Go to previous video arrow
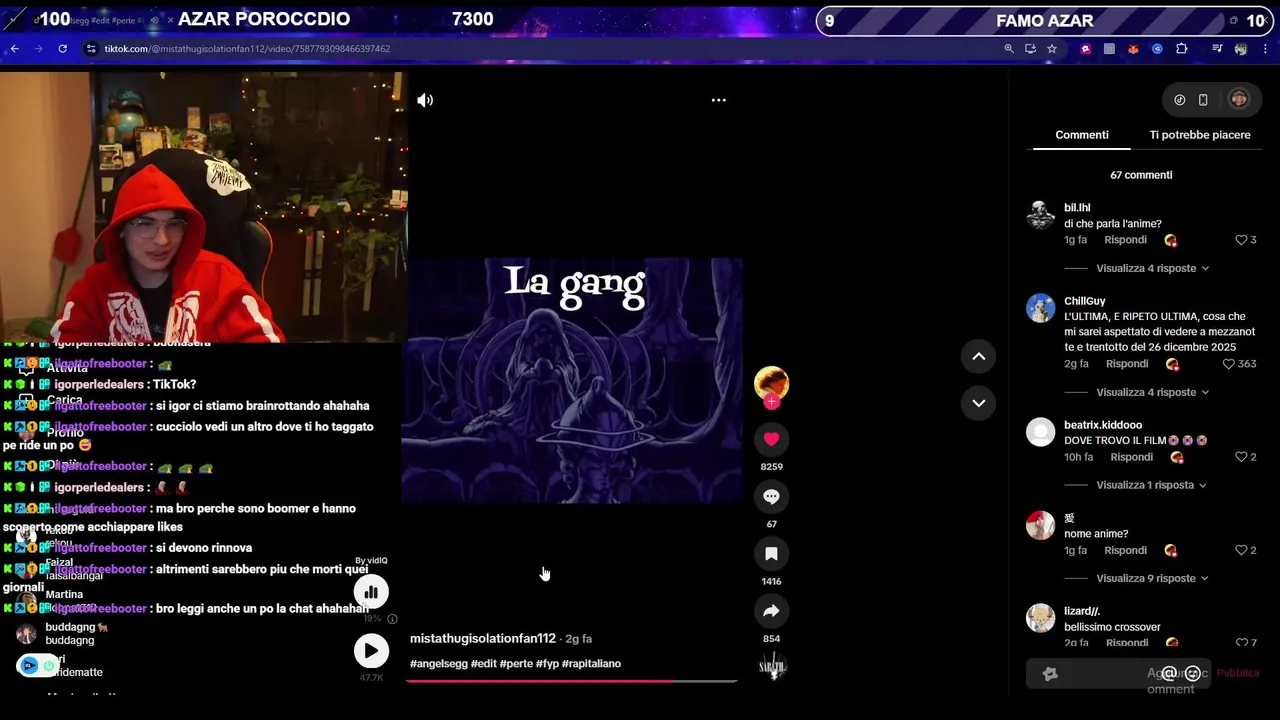 (x=979, y=356)
